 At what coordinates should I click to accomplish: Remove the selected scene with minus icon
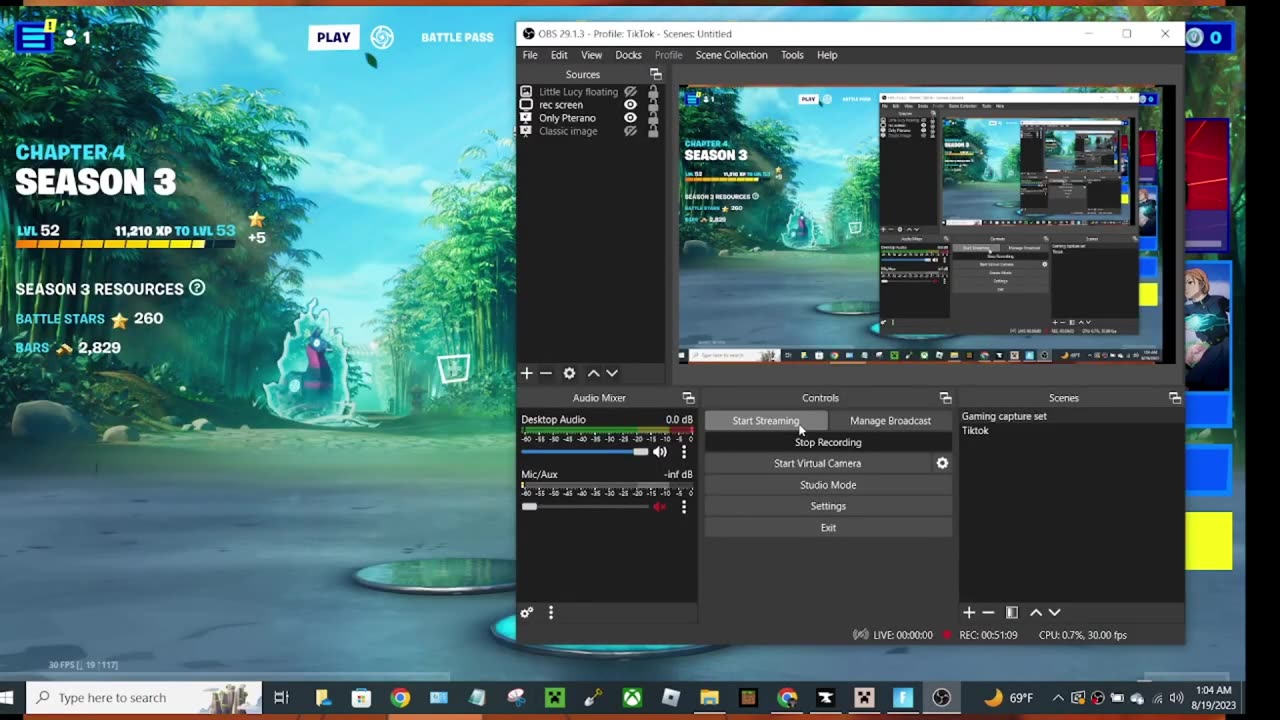point(988,612)
